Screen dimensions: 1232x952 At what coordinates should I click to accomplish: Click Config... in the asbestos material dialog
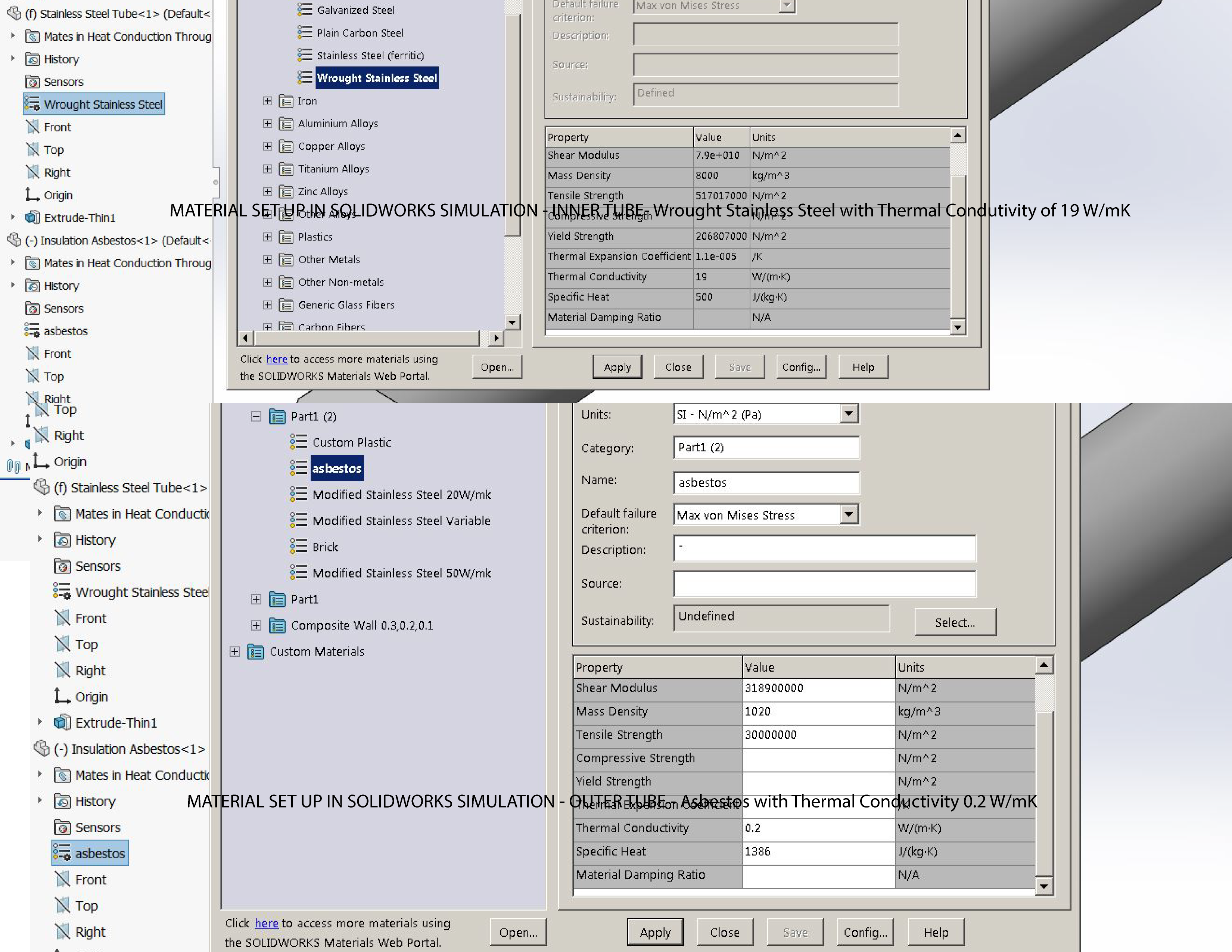[865, 932]
